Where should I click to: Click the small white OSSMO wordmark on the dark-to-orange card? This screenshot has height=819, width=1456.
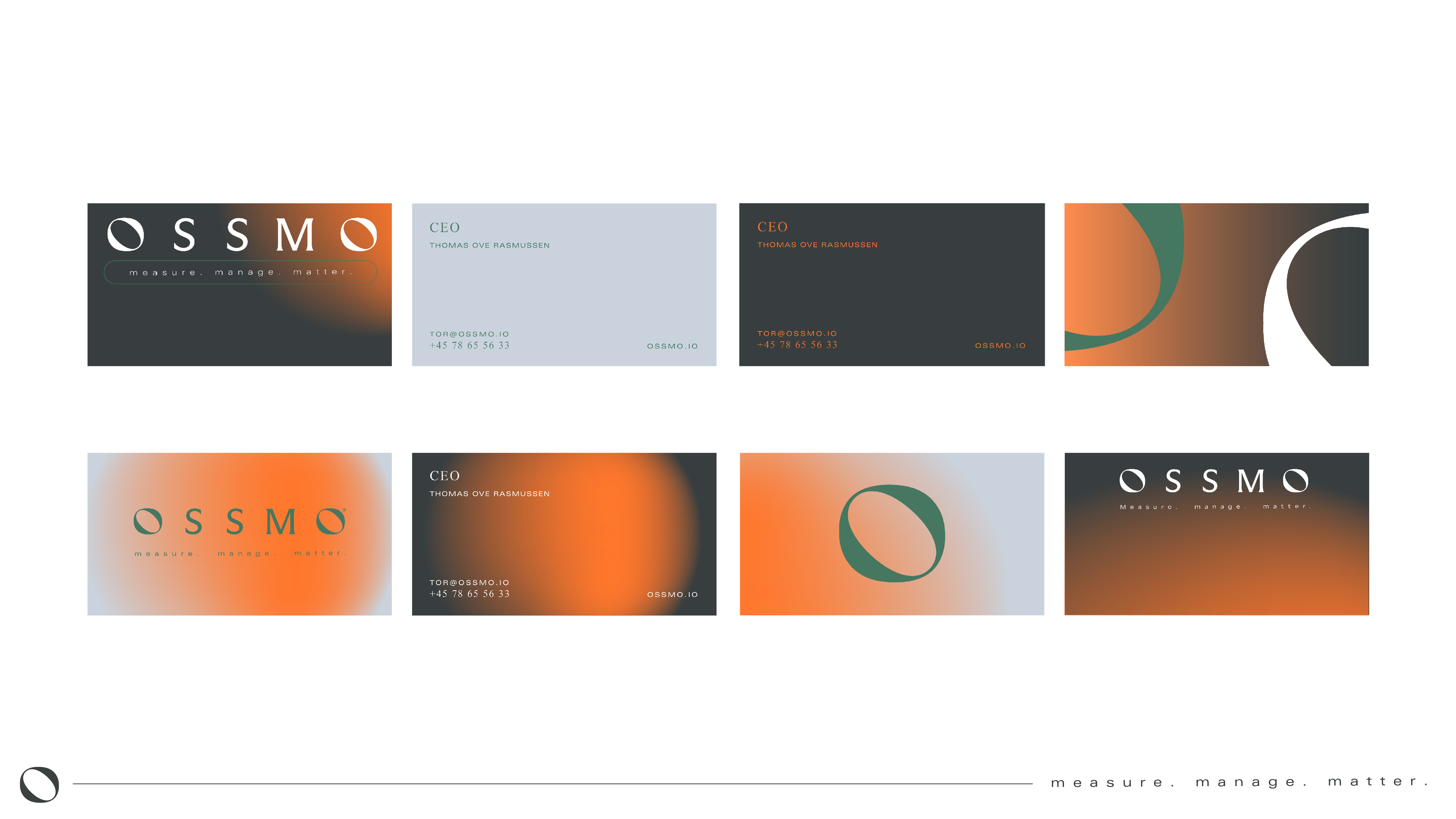click(x=1214, y=481)
